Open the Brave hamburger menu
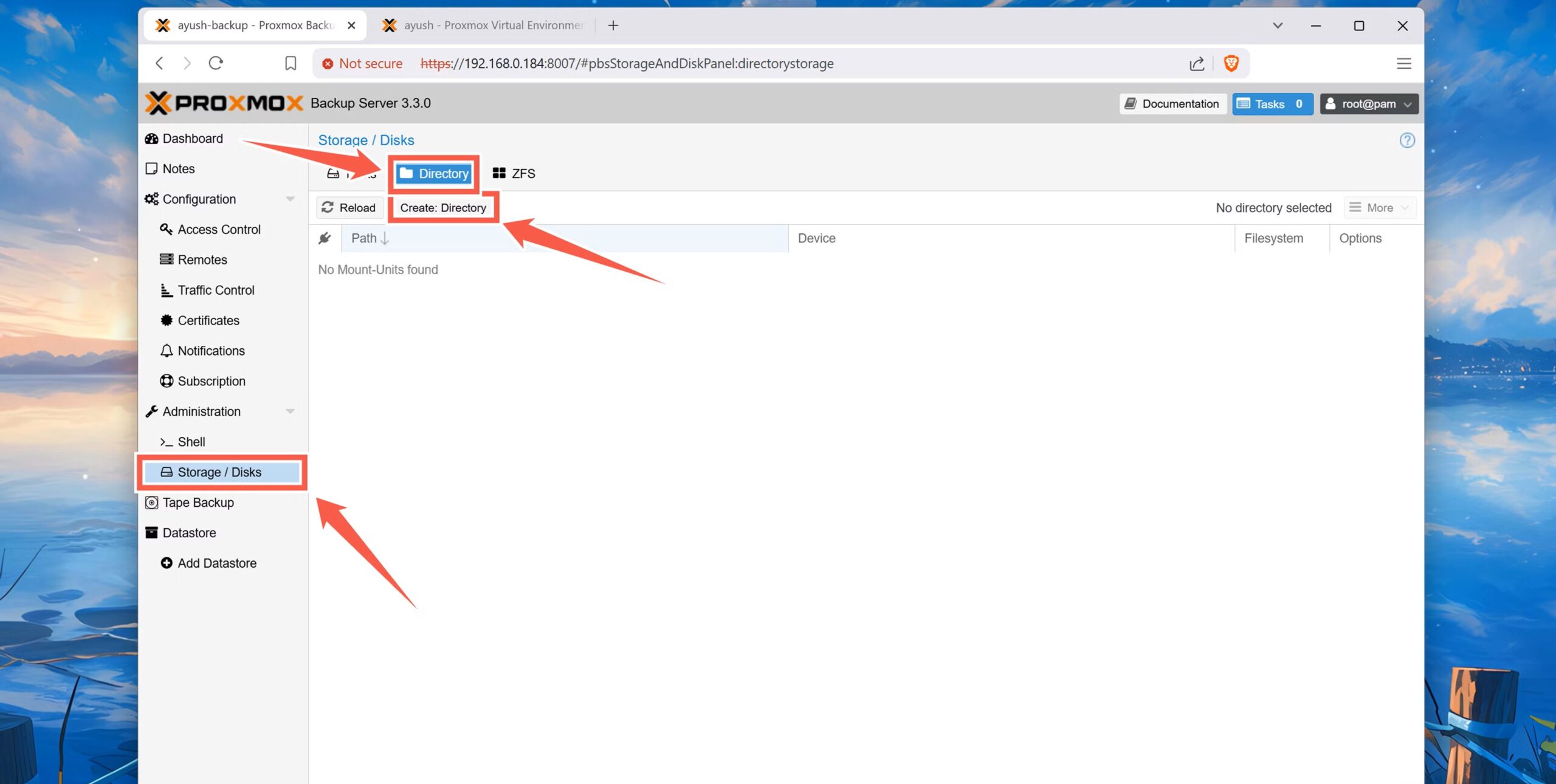1556x784 pixels. point(1403,63)
